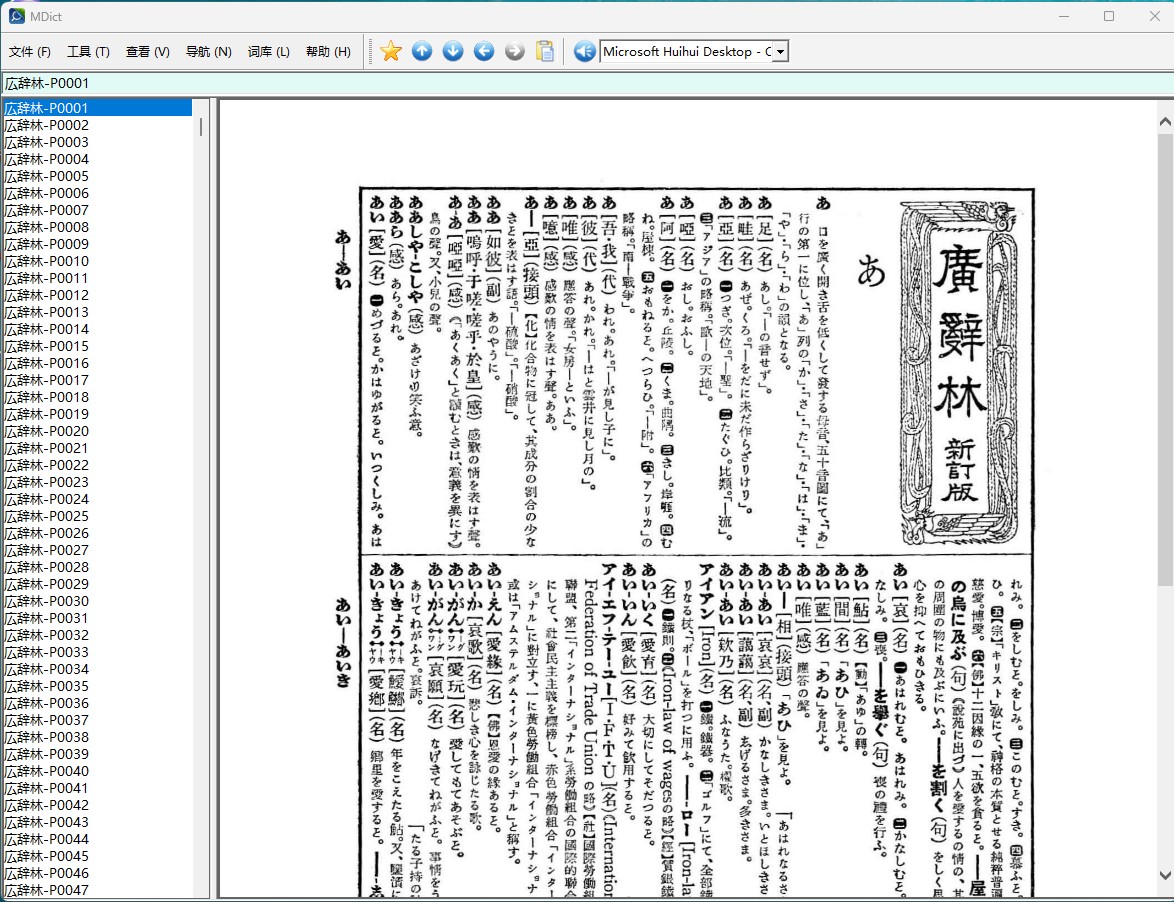The width and height of the screenshot is (1174, 902).
Task: Select entry 広辞林-P0023 in the list
Action: (97, 482)
